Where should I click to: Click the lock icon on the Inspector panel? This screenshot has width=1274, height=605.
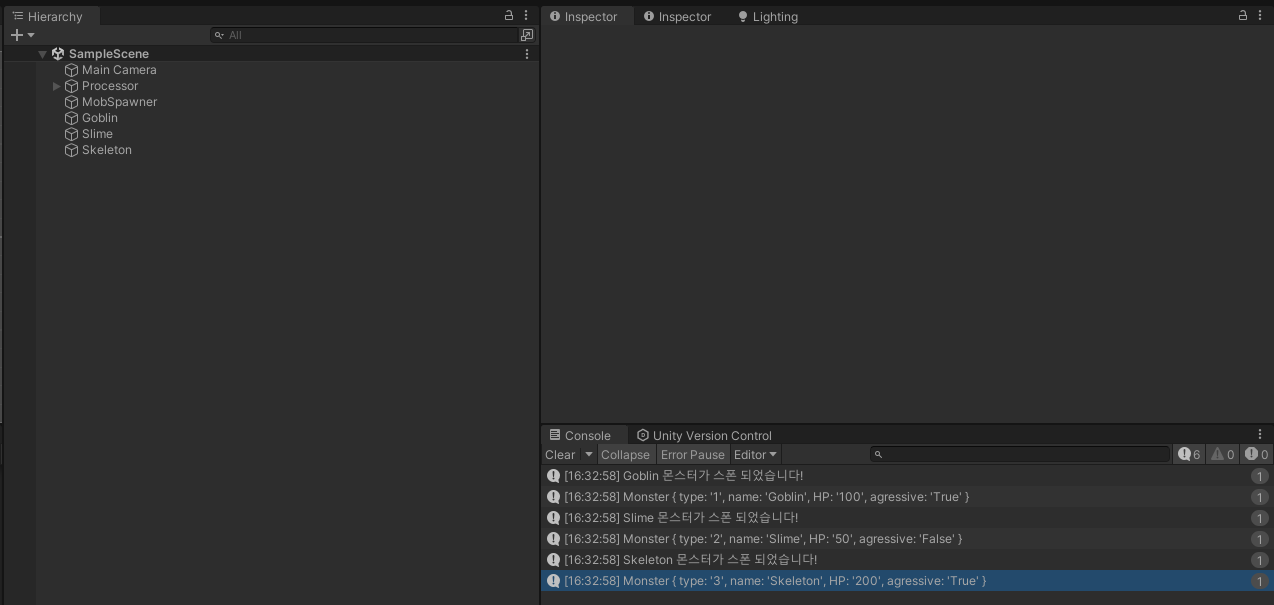coord(1243,15)
